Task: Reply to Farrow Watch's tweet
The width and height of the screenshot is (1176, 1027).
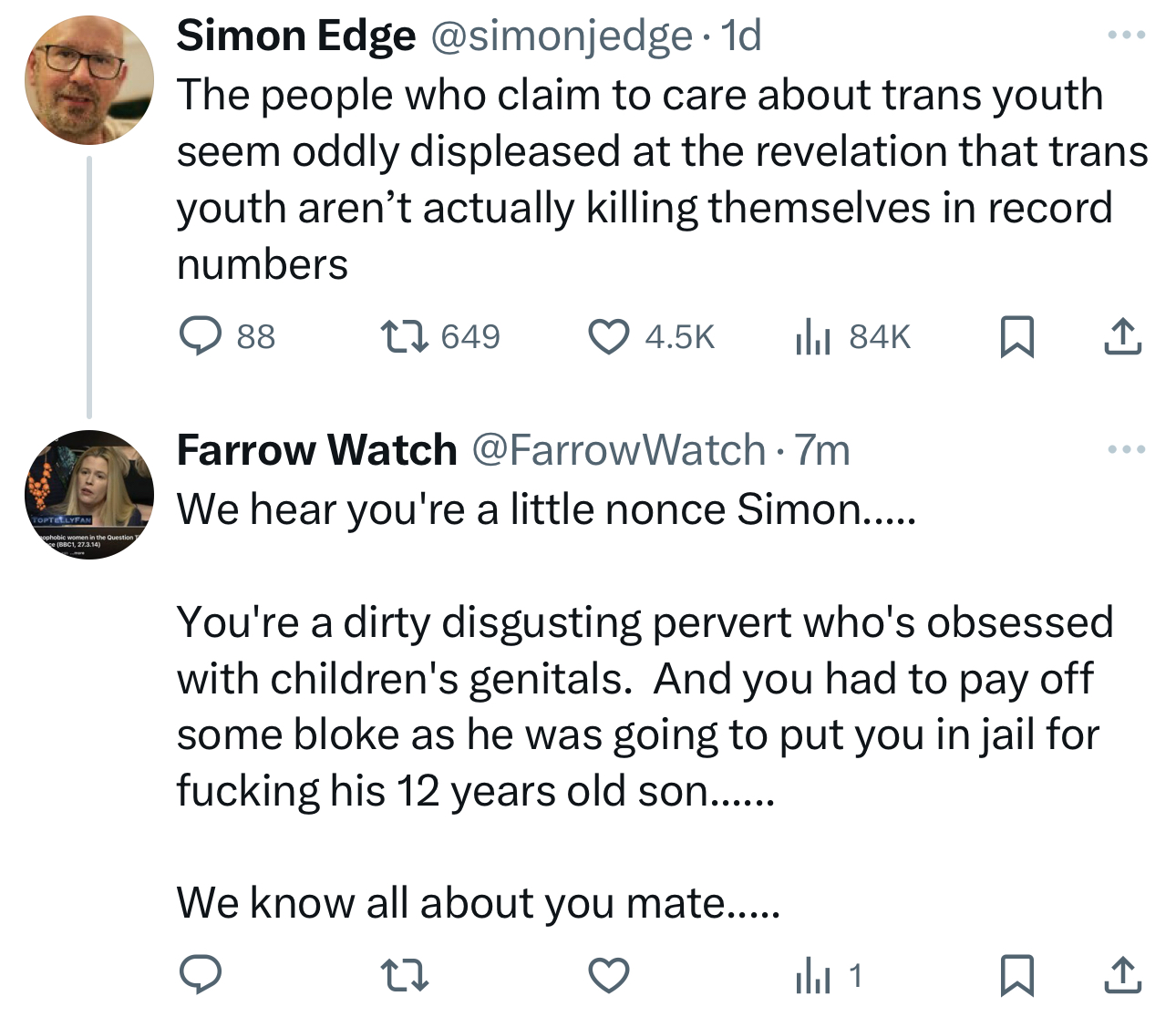Action: [x=200, y=976]
